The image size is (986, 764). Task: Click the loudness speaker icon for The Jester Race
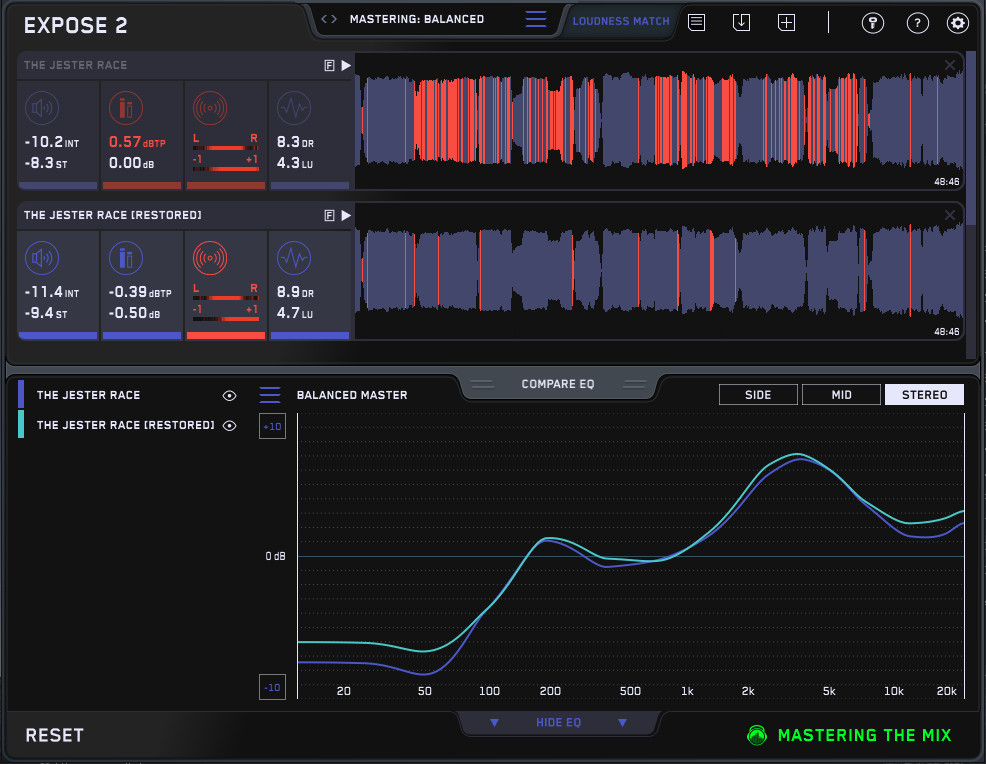click(41, 108)
